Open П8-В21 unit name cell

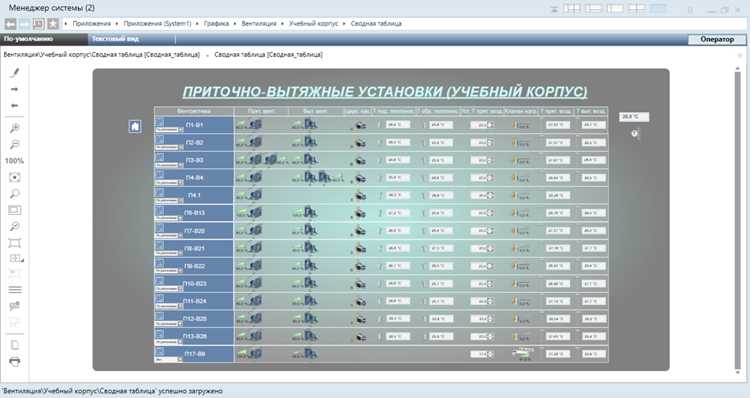(194, 248)
